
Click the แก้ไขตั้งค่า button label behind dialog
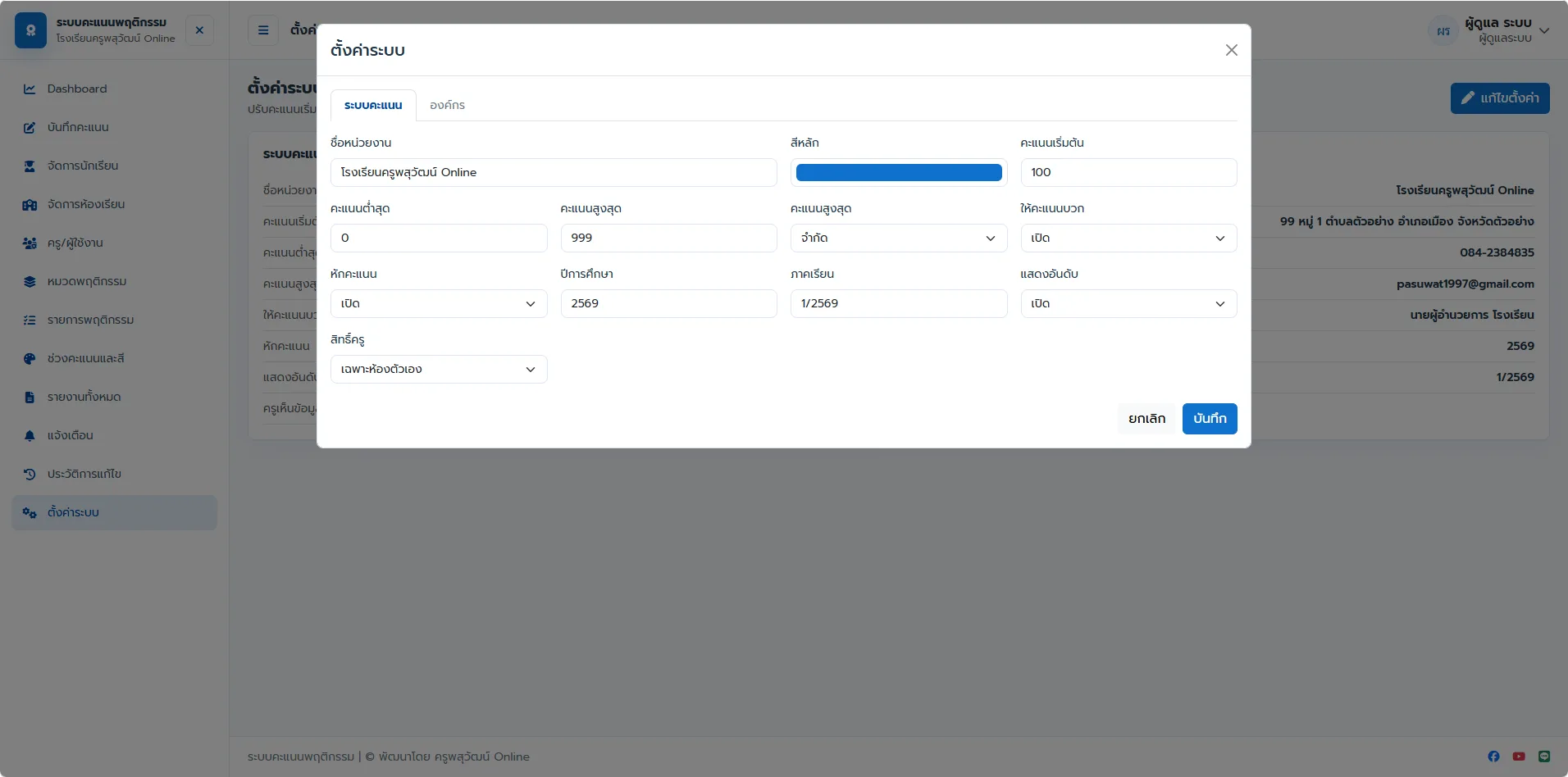coord(1509,98)
